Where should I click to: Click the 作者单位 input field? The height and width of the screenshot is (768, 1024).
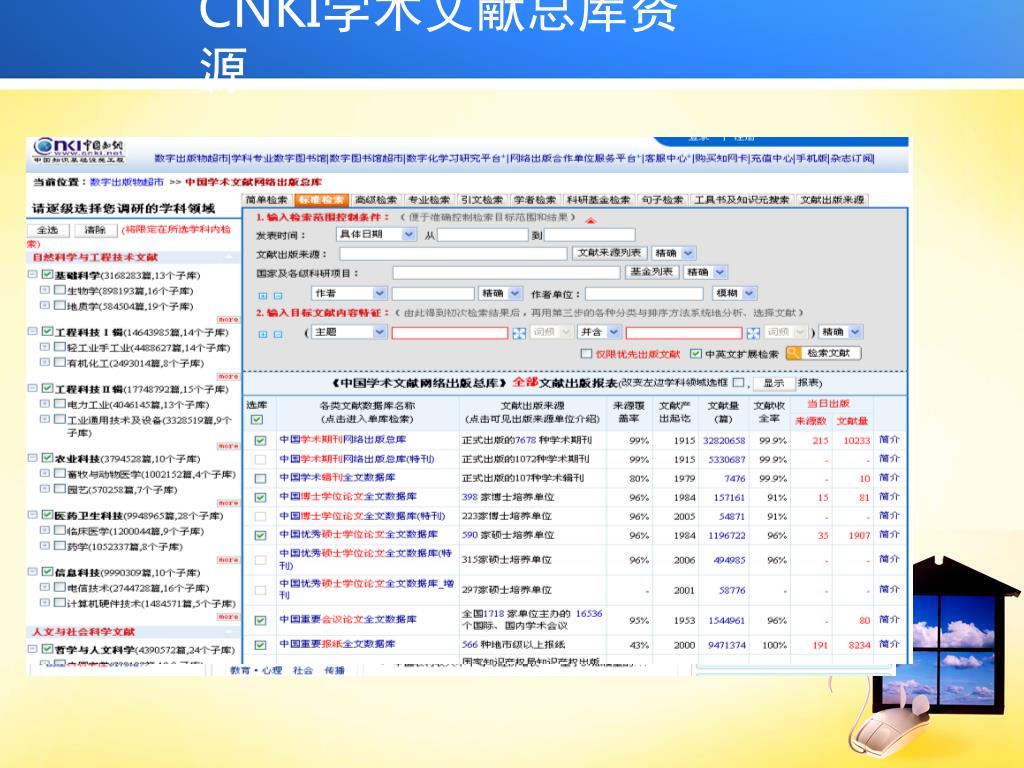[x=645, y=294]
